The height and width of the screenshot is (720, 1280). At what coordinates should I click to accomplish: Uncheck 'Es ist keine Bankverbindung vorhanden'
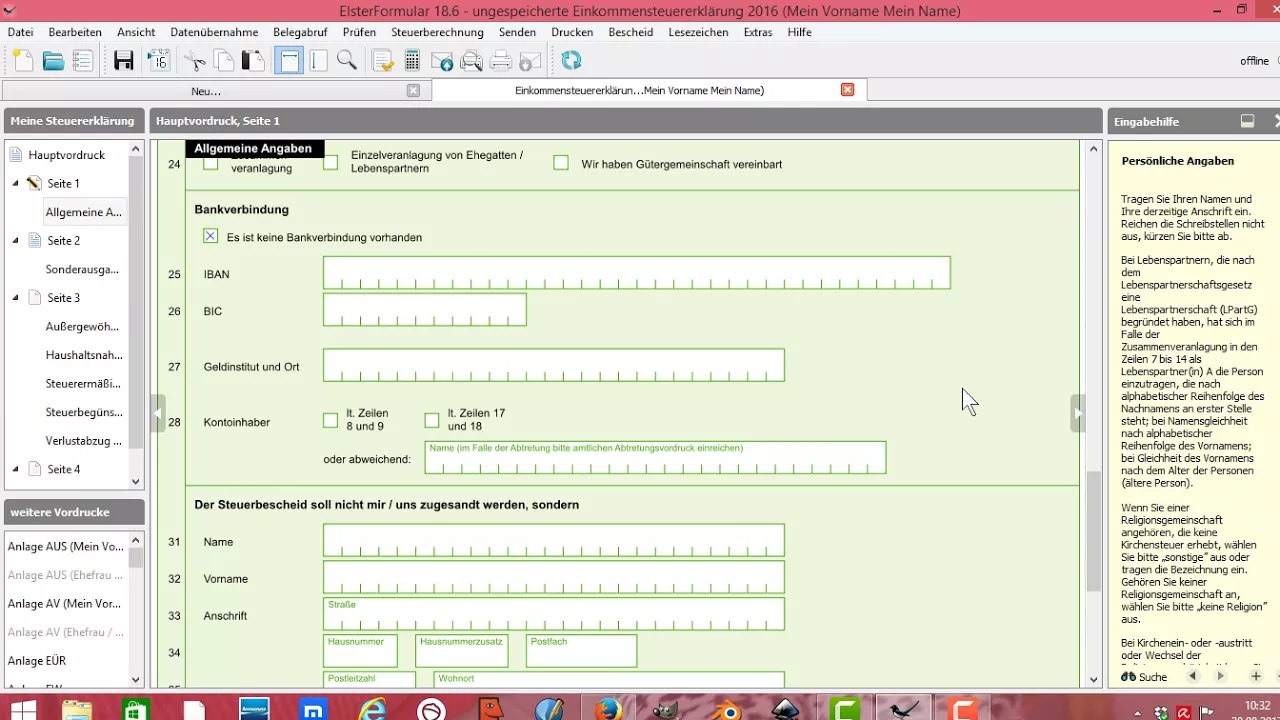(x=210, y=236)
